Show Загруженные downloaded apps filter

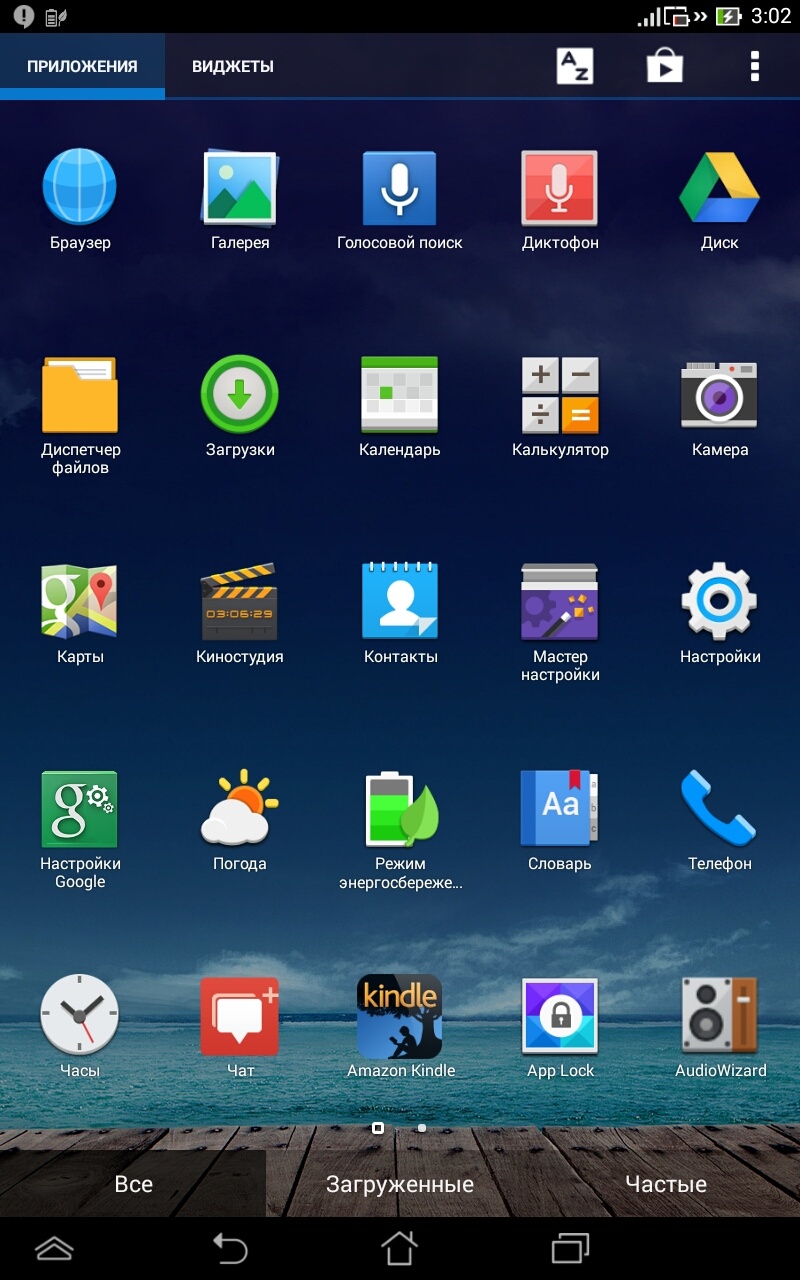(x=400, y=1184)
